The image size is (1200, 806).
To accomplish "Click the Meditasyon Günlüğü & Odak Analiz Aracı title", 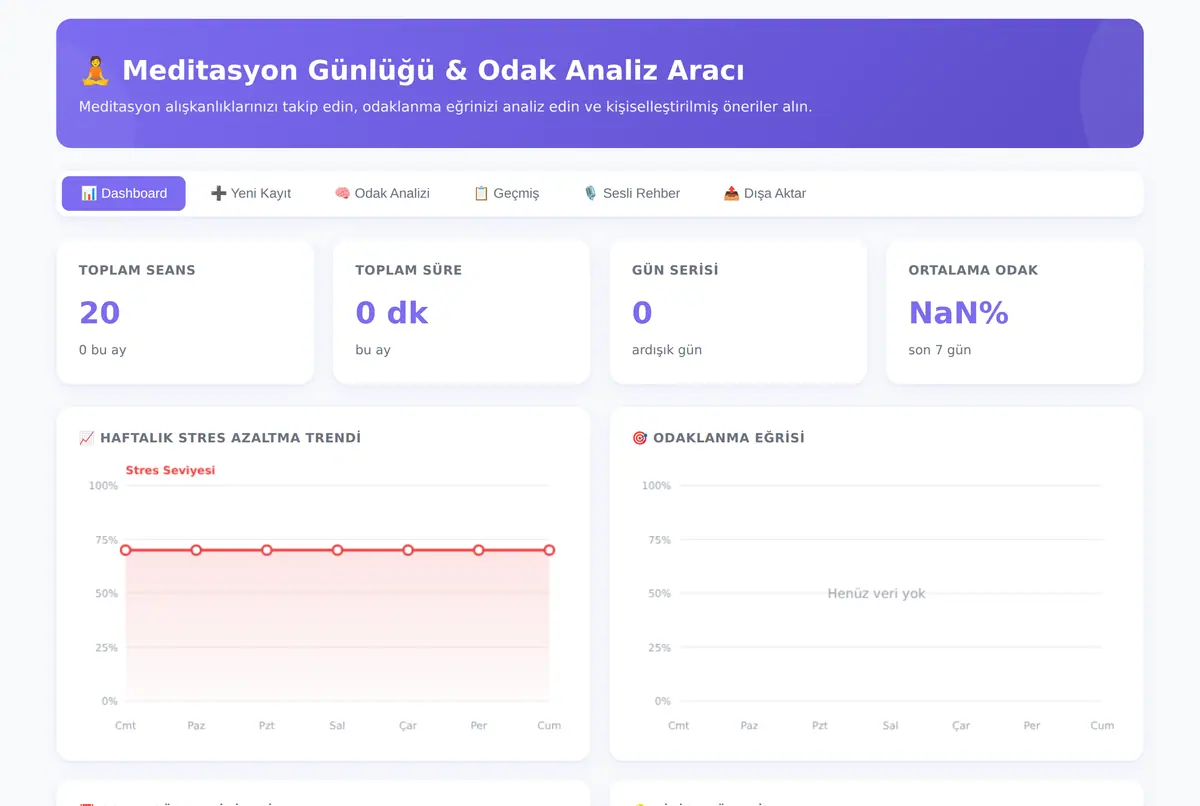I will [x=433, y=71].
